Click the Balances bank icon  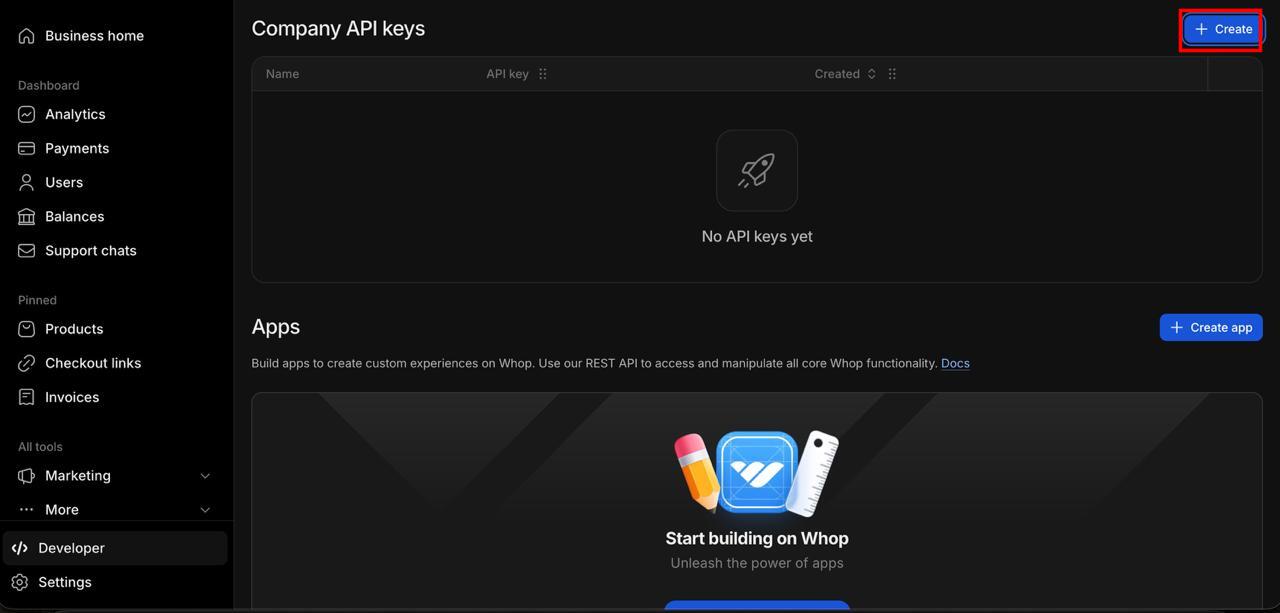point(26,216)
